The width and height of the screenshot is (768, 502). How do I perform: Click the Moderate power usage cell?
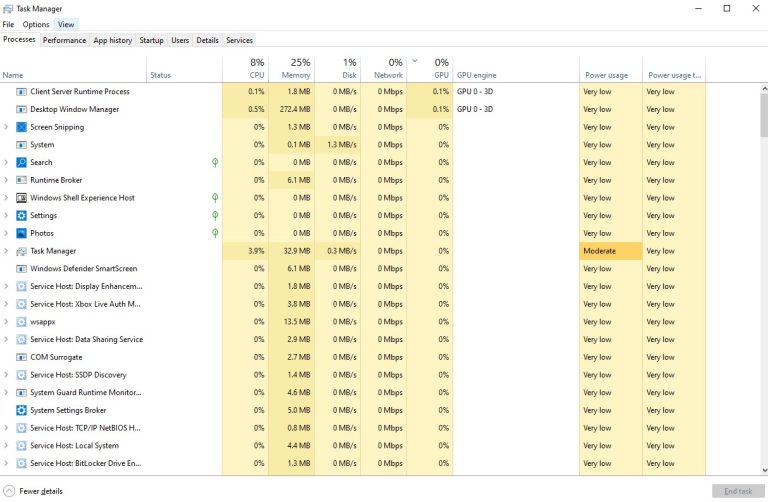(611, 251)
